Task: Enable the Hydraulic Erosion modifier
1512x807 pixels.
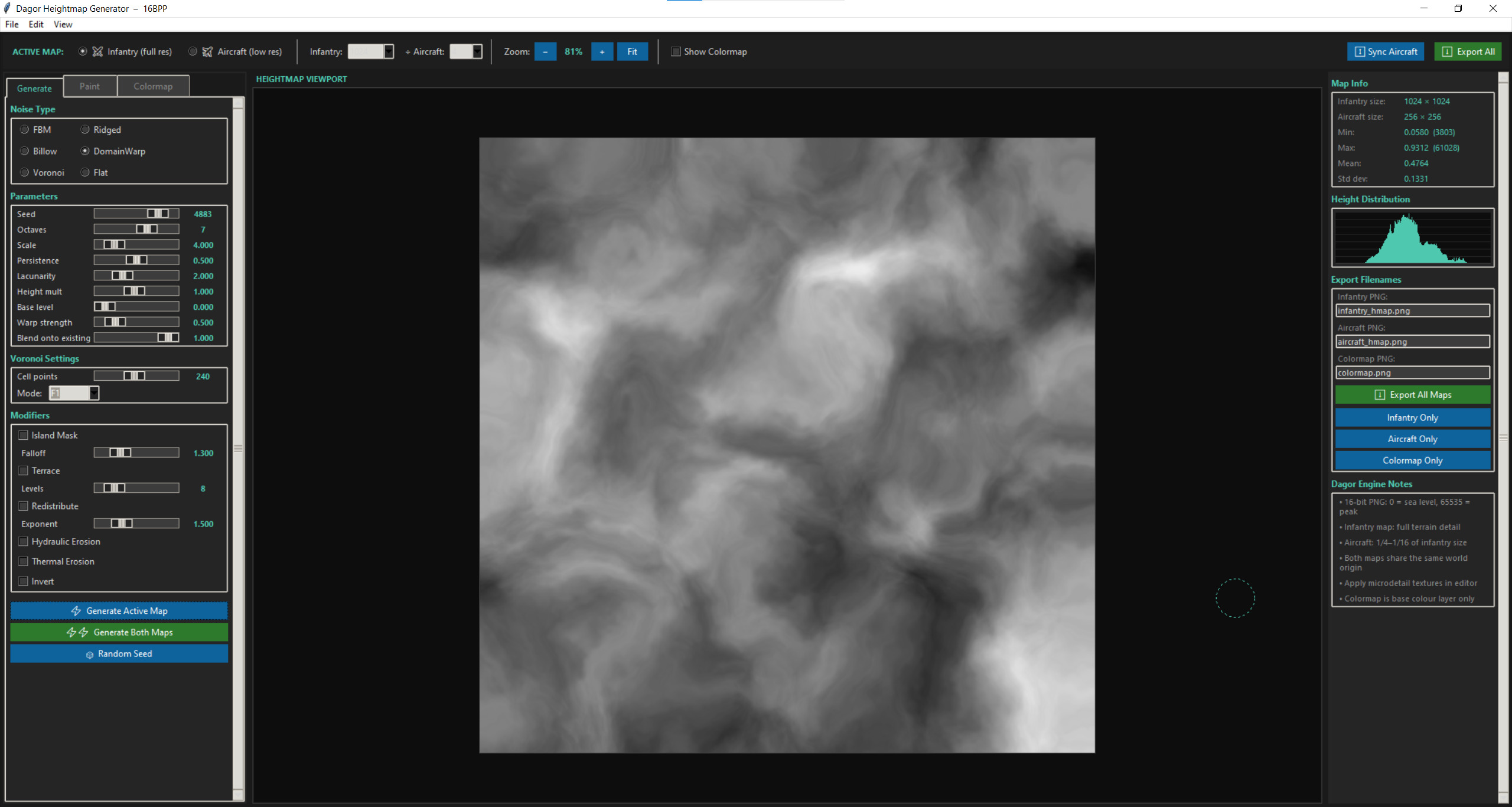Action: (x=24, y=542)
